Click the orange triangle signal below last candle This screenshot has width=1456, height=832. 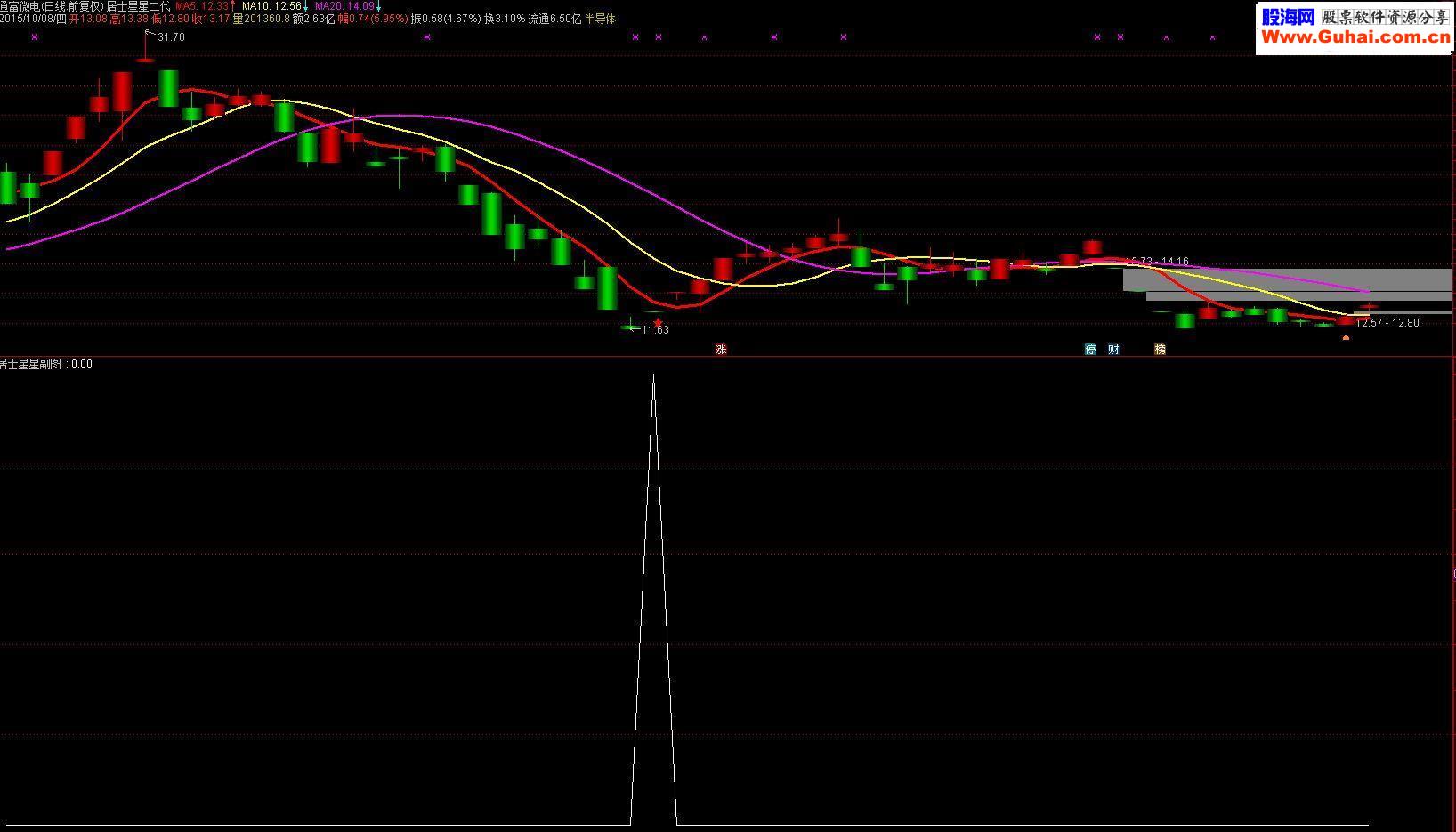(1346, 337)
